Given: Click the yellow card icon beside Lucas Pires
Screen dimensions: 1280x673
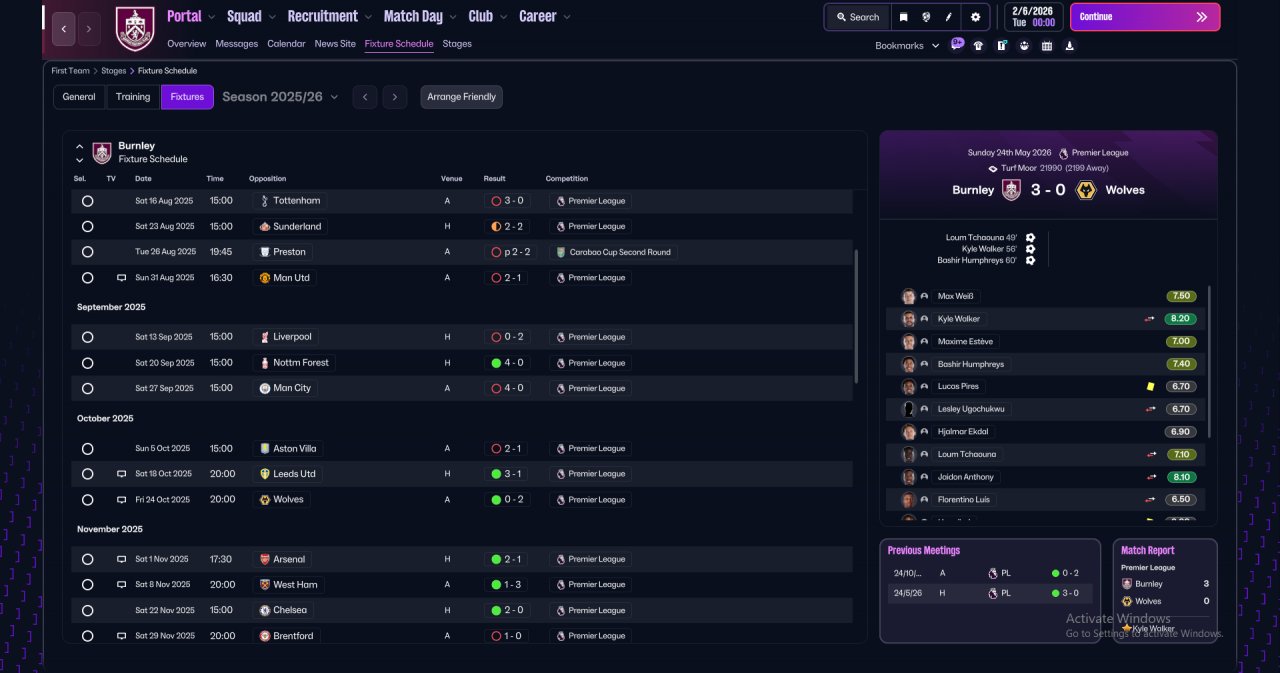Looking at the screenshot, I should [1151, 386].
